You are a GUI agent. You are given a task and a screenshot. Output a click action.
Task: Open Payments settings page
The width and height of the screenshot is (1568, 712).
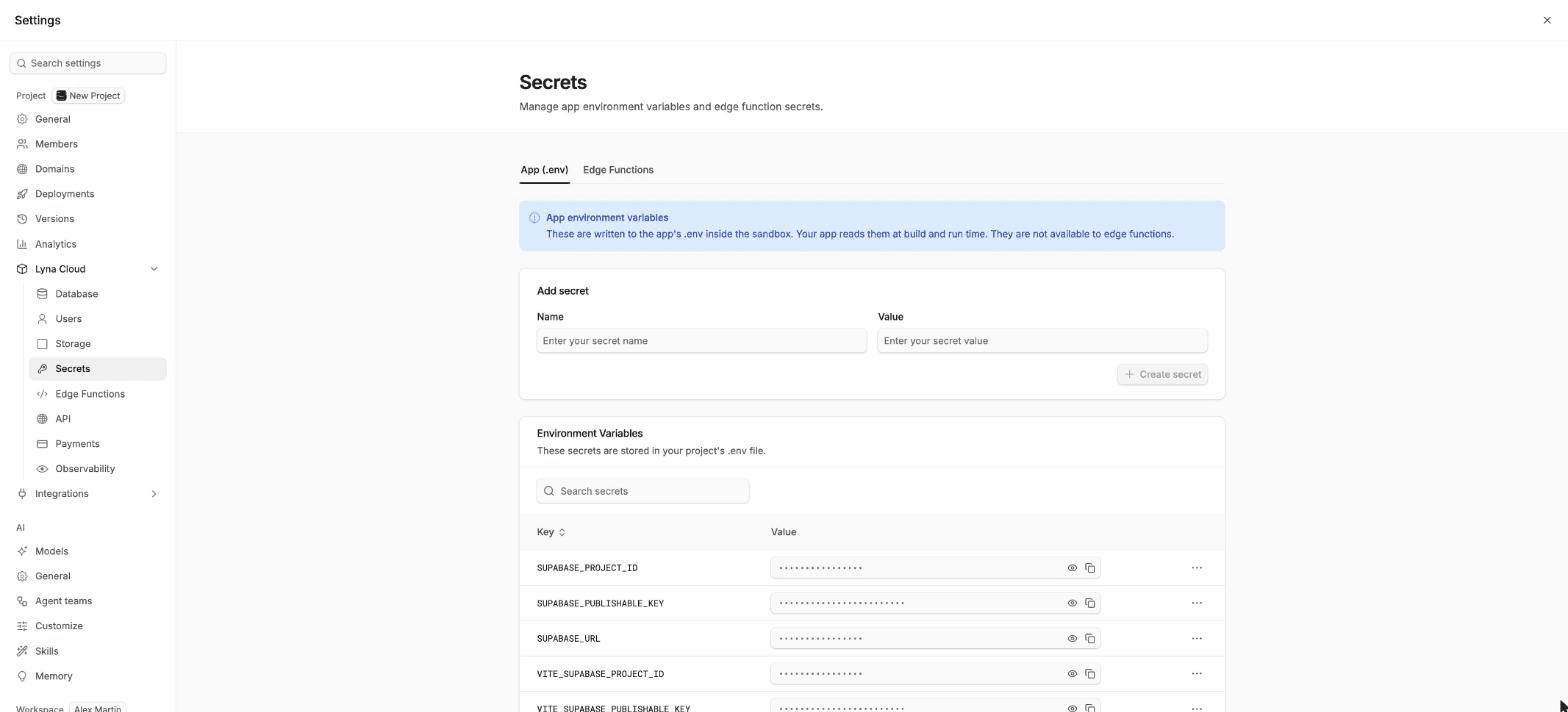[98, 444]
